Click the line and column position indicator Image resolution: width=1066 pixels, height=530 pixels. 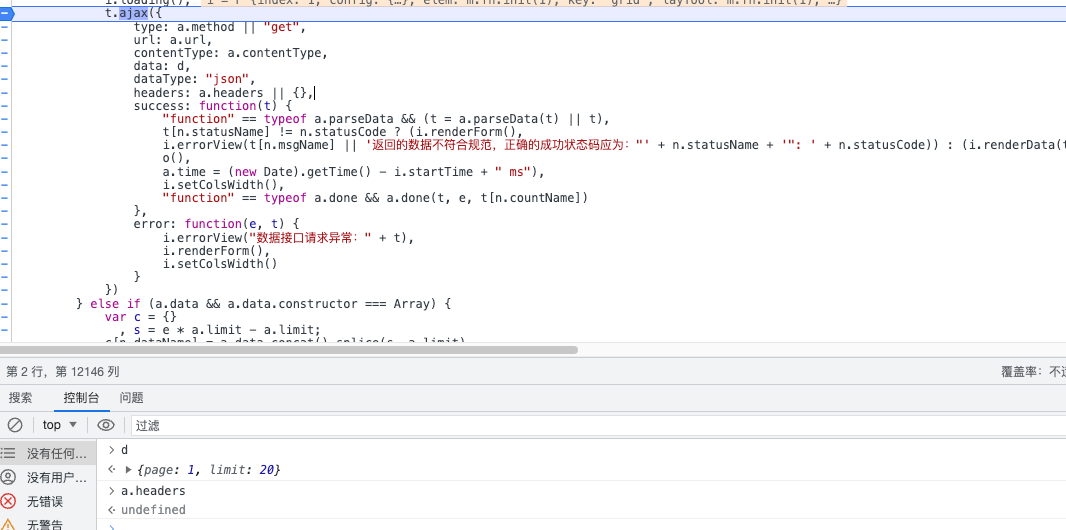point(63,371)
